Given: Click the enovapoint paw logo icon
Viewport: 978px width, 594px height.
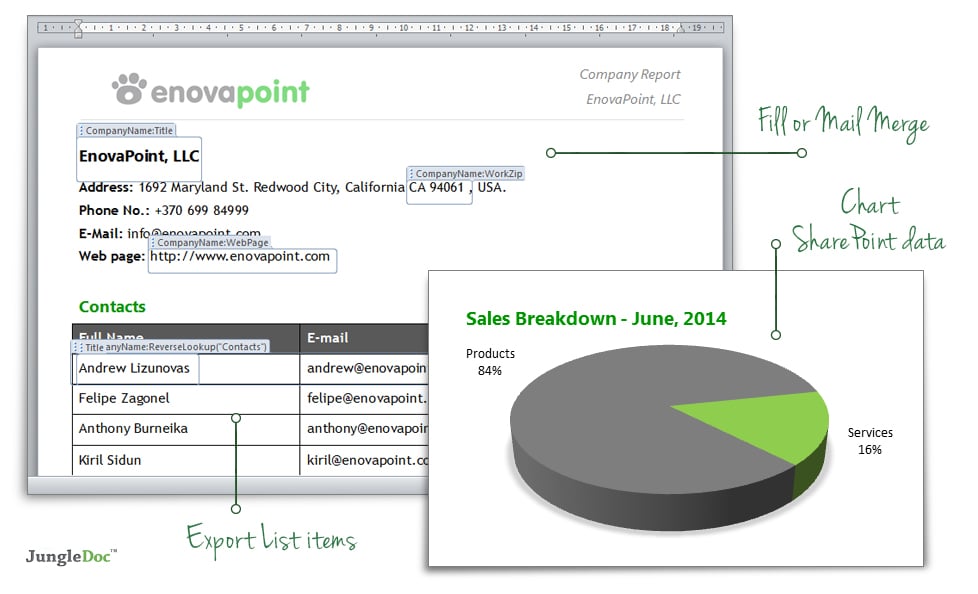Looking at the screenshot, I should pos(129,89).
